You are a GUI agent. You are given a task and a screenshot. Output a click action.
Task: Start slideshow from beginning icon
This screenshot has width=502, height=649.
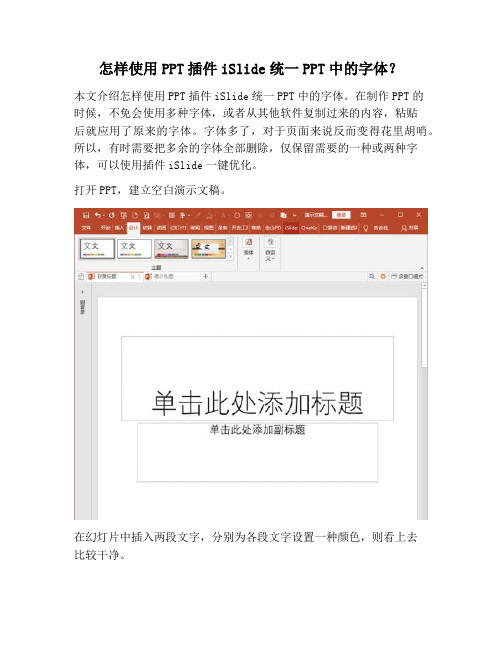[x=123, y=215]
